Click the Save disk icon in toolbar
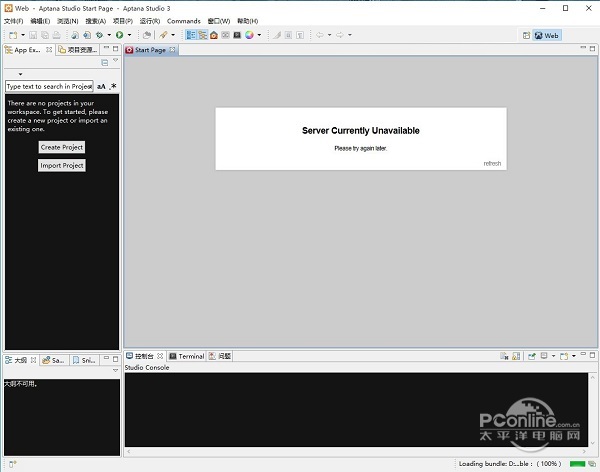This screenshot has height=472, width=600. (x=31, y=35)
